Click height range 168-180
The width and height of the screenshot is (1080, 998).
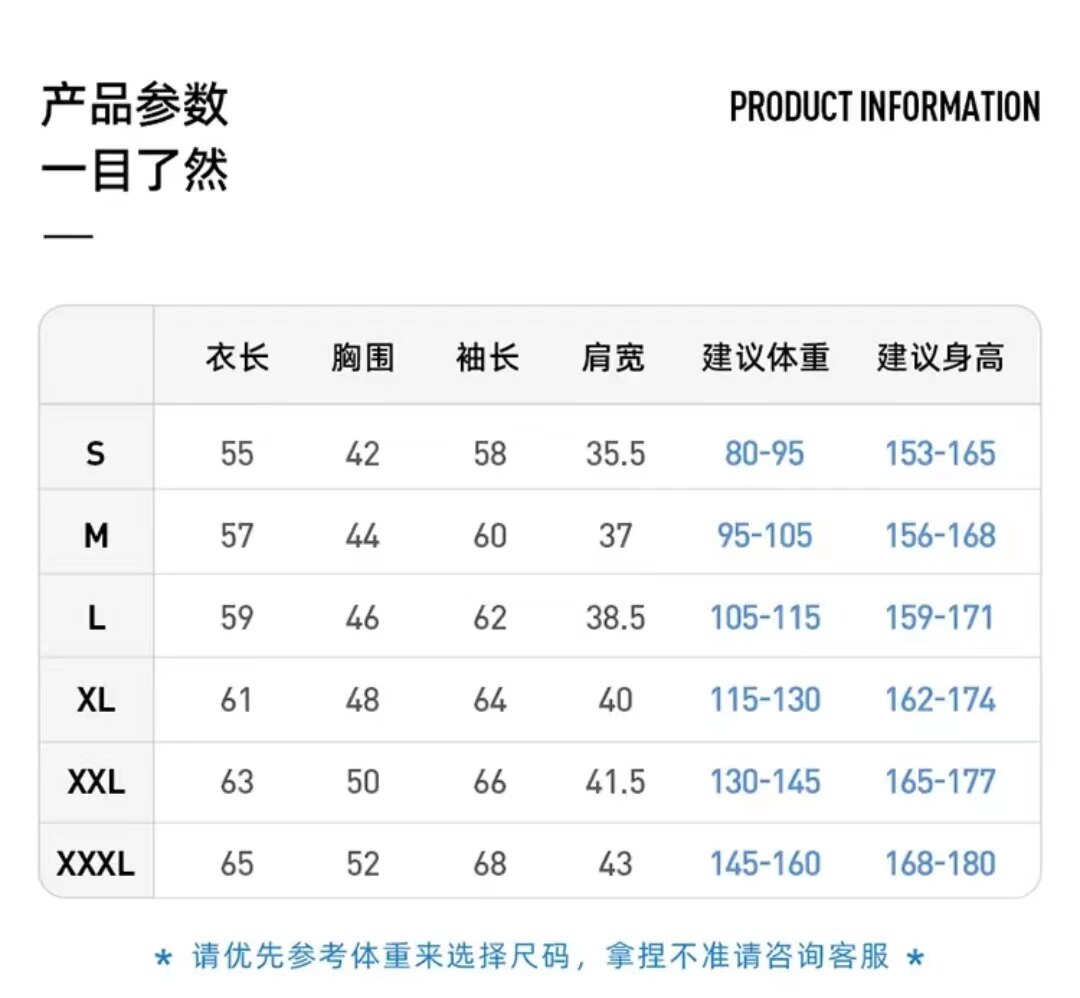(x=940, y=864)
